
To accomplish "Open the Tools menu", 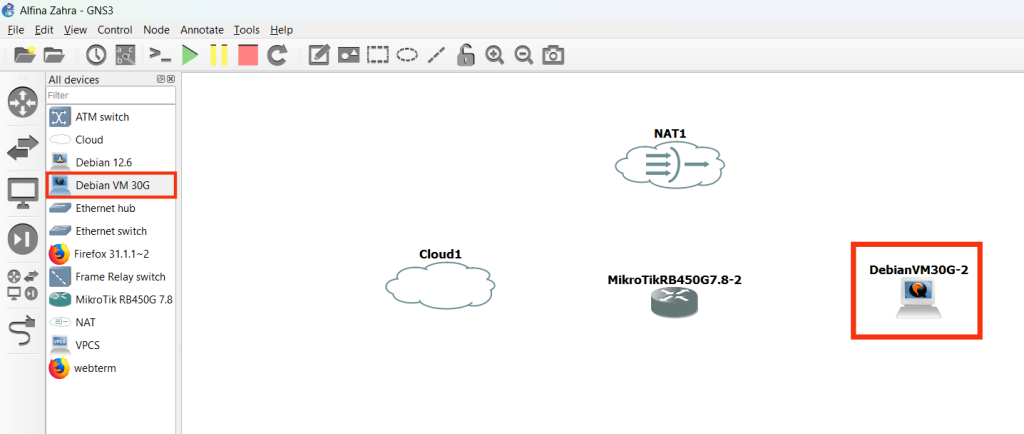I will point(246,30).
